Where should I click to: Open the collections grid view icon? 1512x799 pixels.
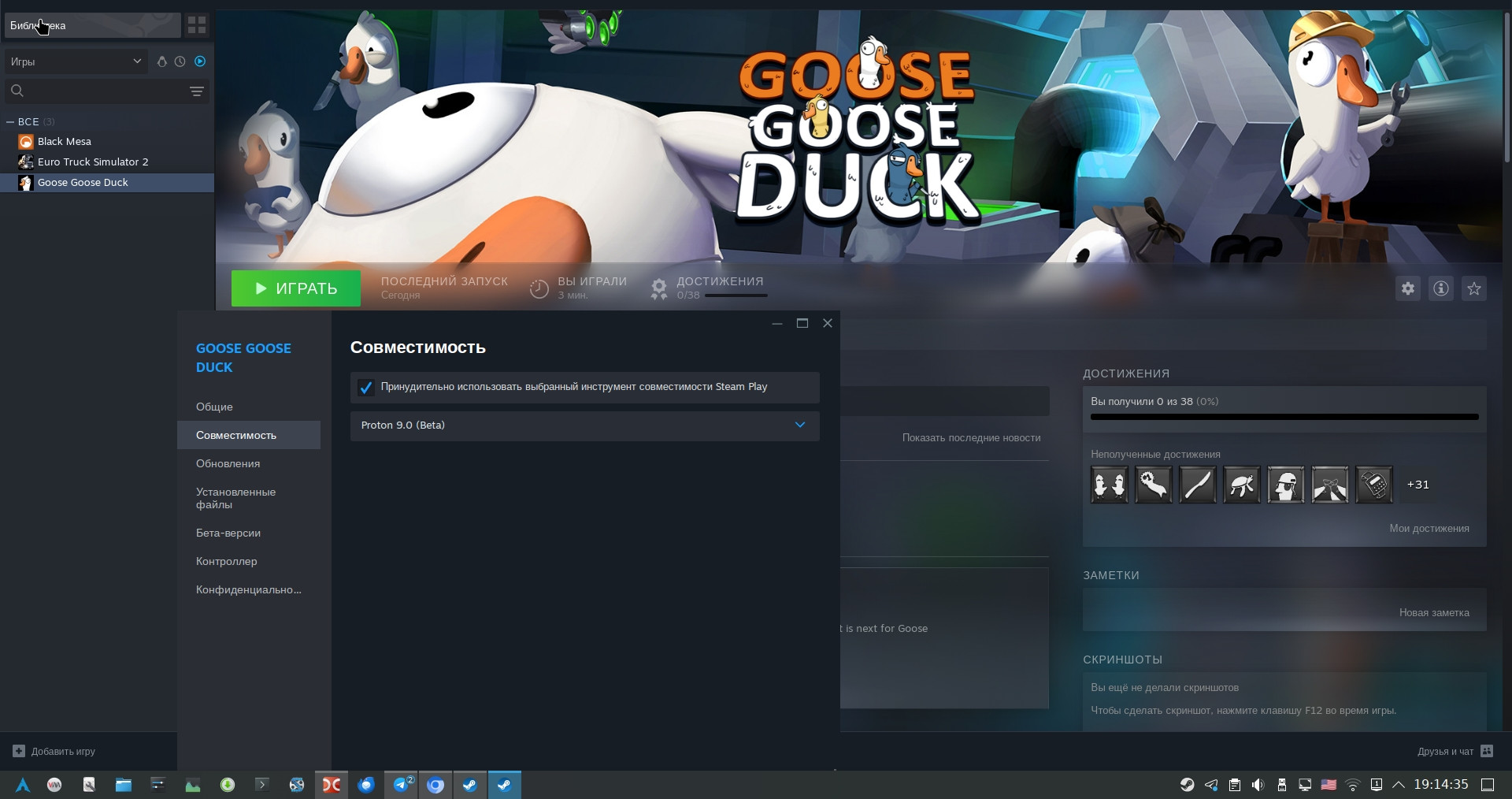pyautogui.click(x=197, y=25)
